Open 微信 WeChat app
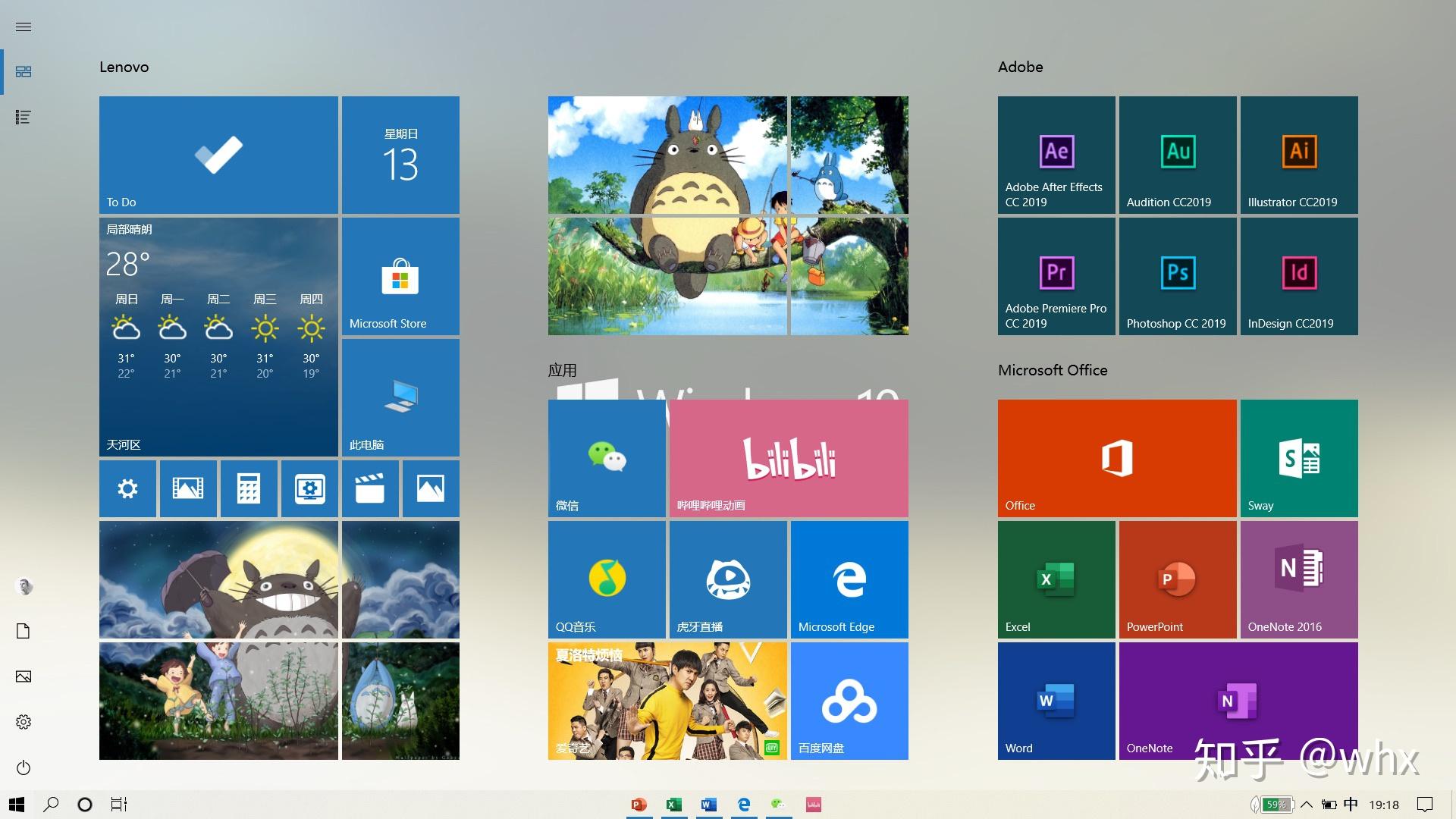This screenshot has width=1456, height=819. [608, 458]
